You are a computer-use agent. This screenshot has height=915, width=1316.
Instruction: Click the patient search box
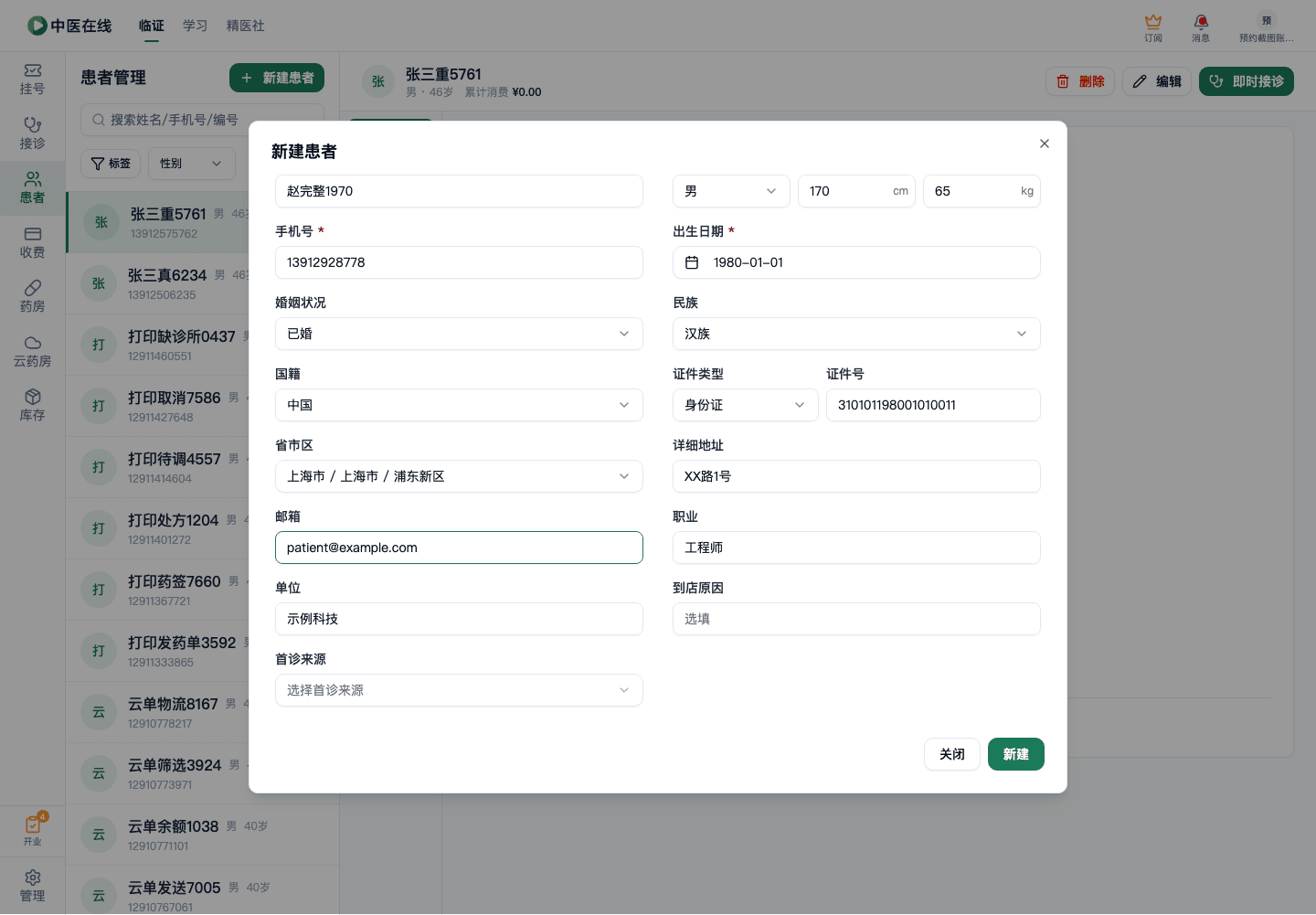click(202, 120)
